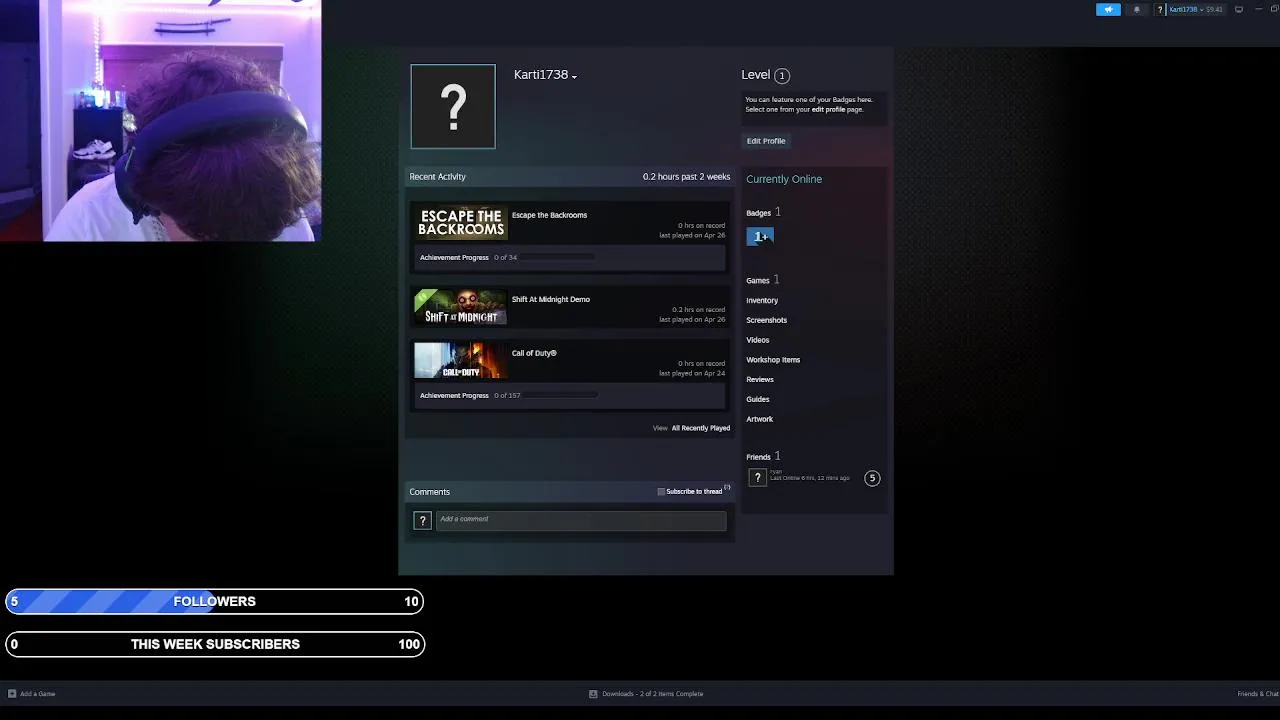Click the Currently Online status text
Image resolution: width=1280 pixels, height=720 pixels.
[784, 179]
